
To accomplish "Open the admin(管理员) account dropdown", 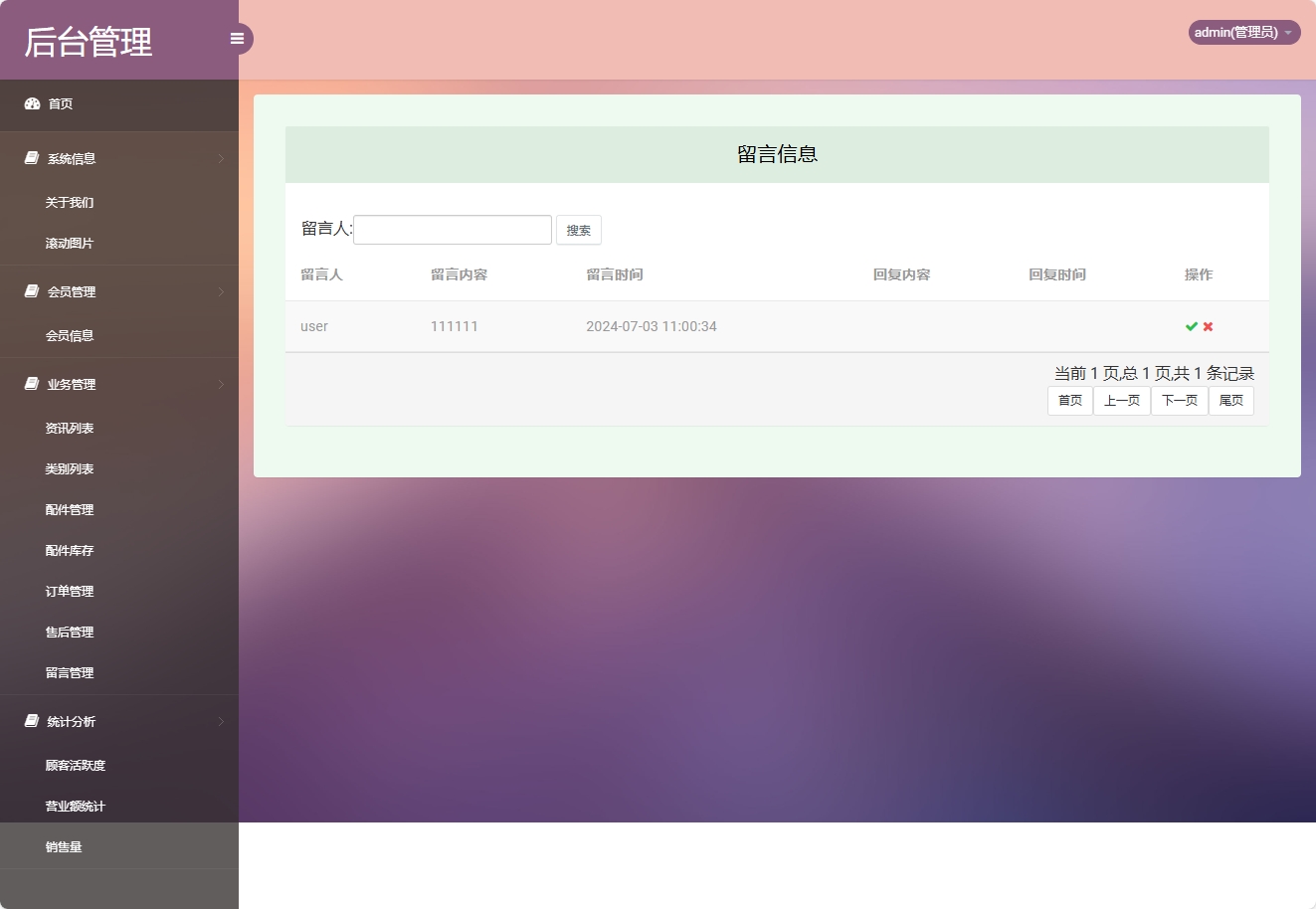I will click(1242, 31).
